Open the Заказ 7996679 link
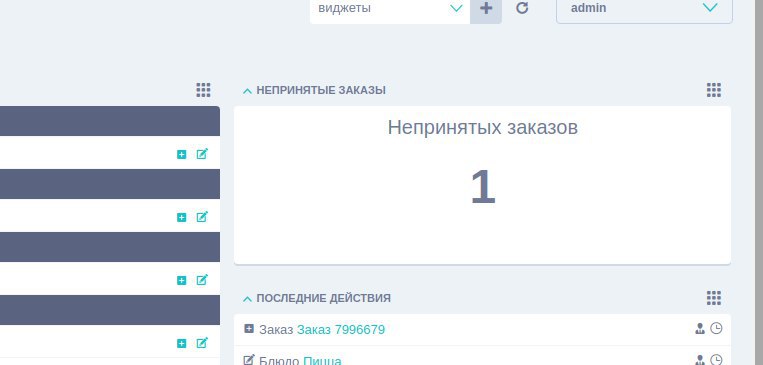The image size is (763, 365). click(x=341, y=330)
